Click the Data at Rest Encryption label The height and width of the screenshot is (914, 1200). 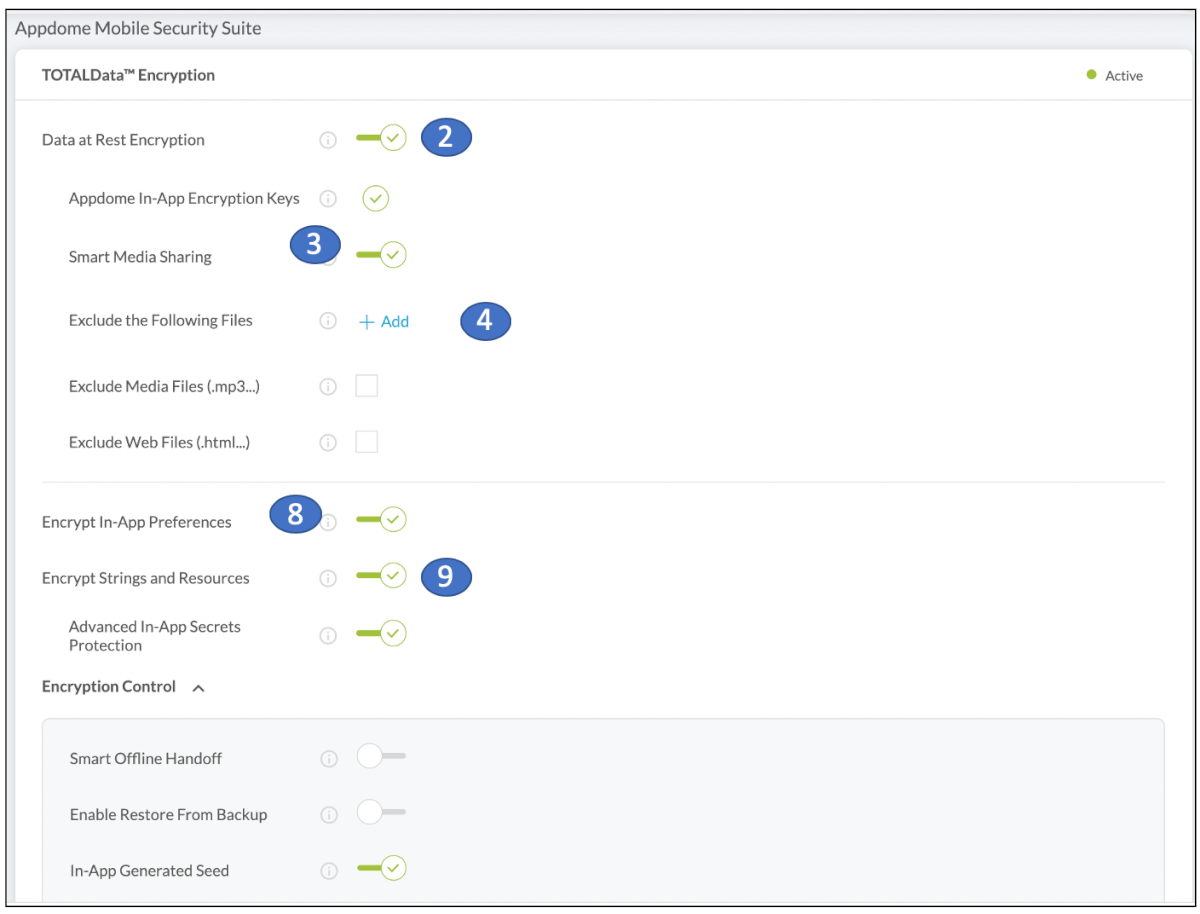pyautogui.click(x=123, y=140)
